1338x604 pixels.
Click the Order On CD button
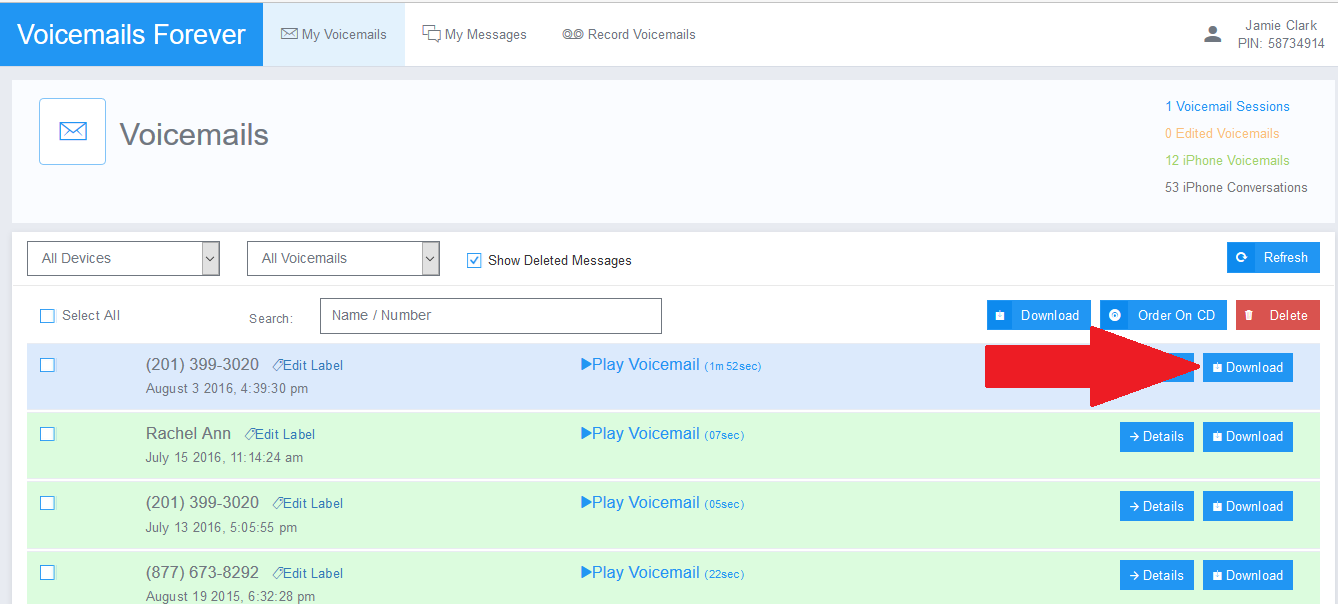(1163, 315)
